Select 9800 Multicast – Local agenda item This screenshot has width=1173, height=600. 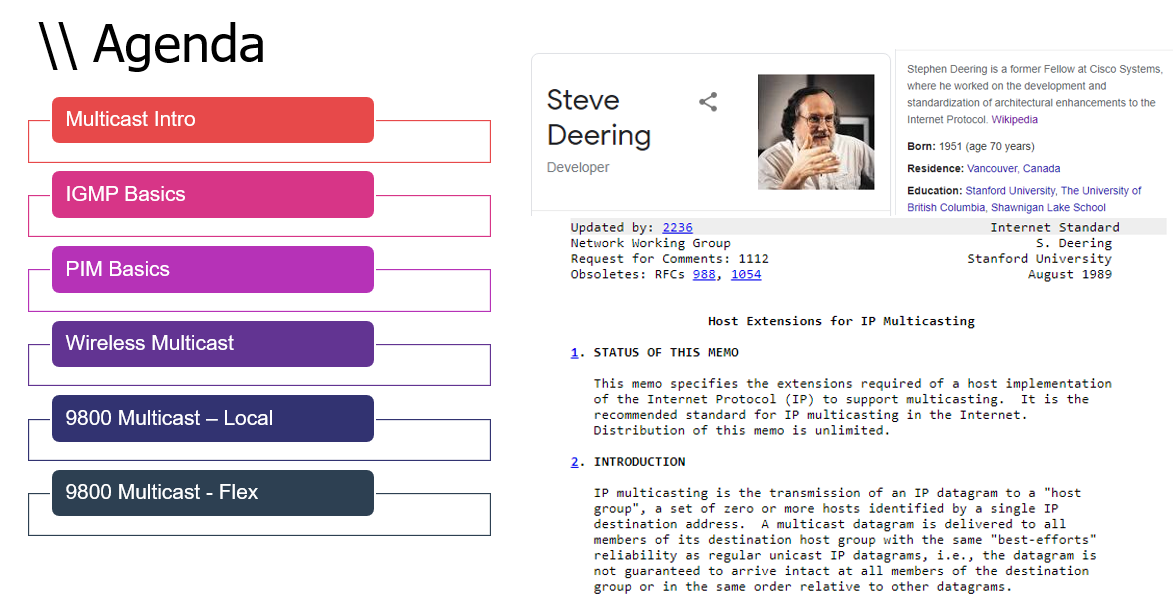coord(212,418)
